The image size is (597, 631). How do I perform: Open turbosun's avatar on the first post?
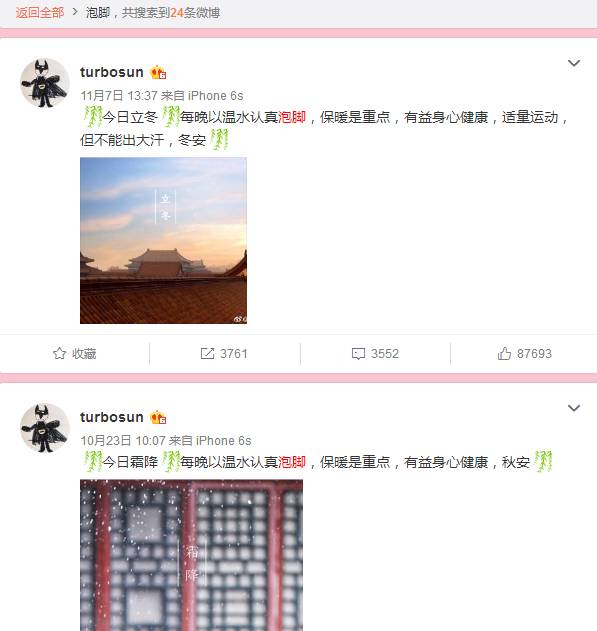[x=45, y=83]
